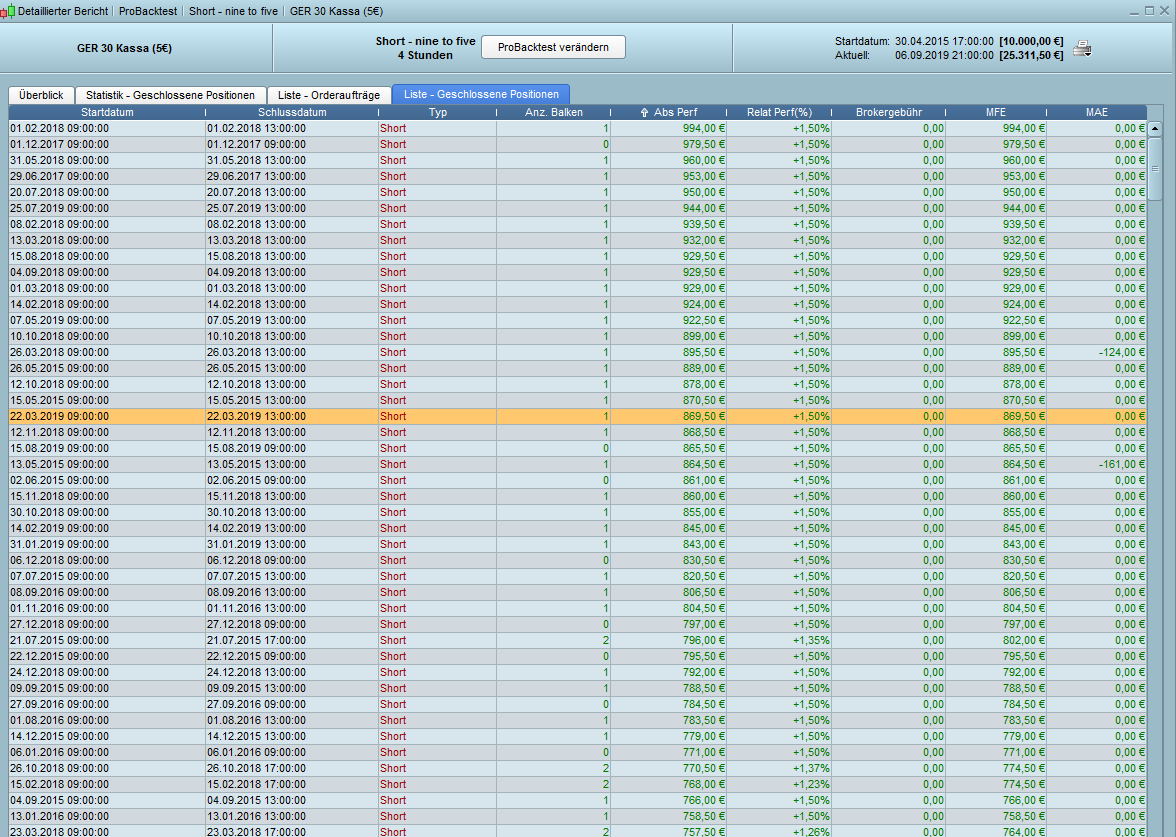Sort by the Brokergebühr column header
Viewport: 1176px width, 837px height.
[x=889, y=112]
